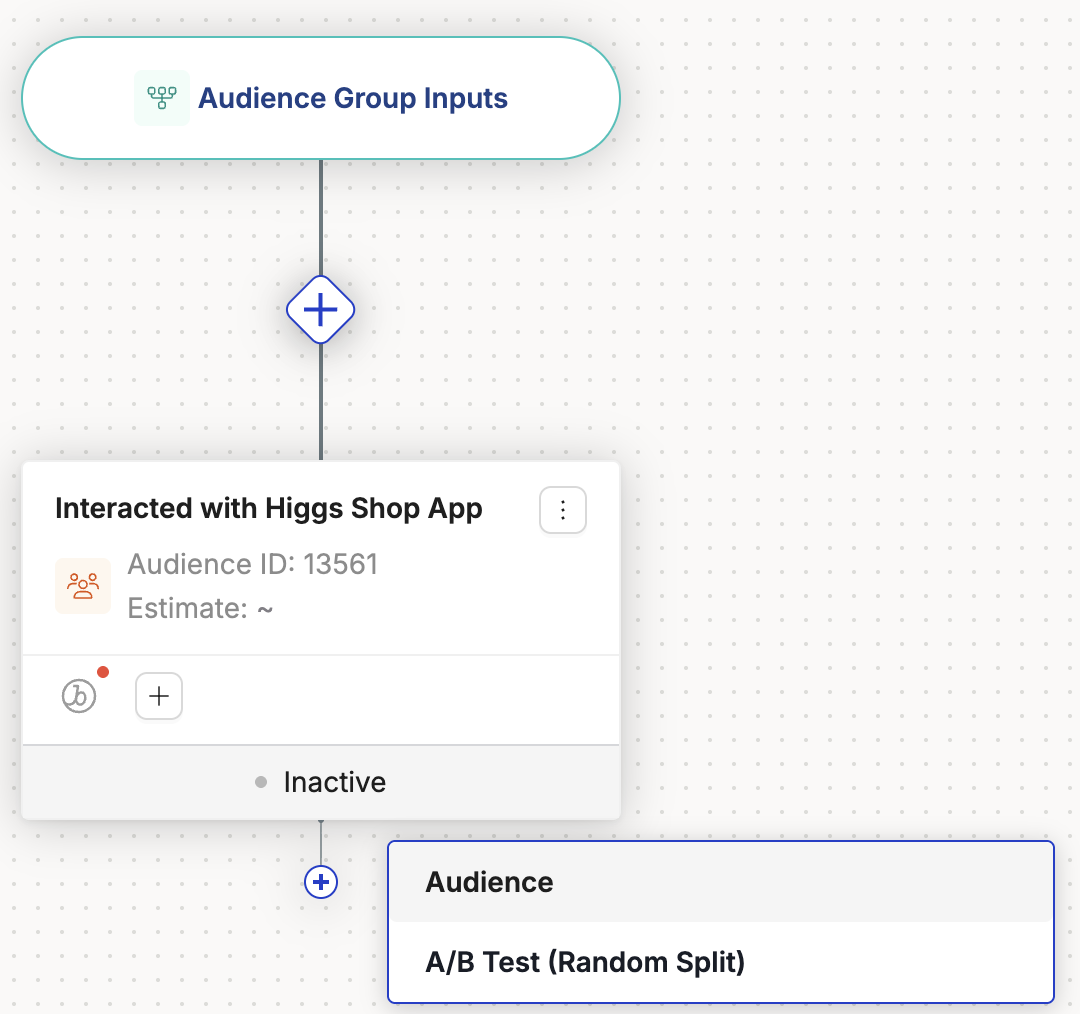Click the round blue plus below the card

[321, 882]
